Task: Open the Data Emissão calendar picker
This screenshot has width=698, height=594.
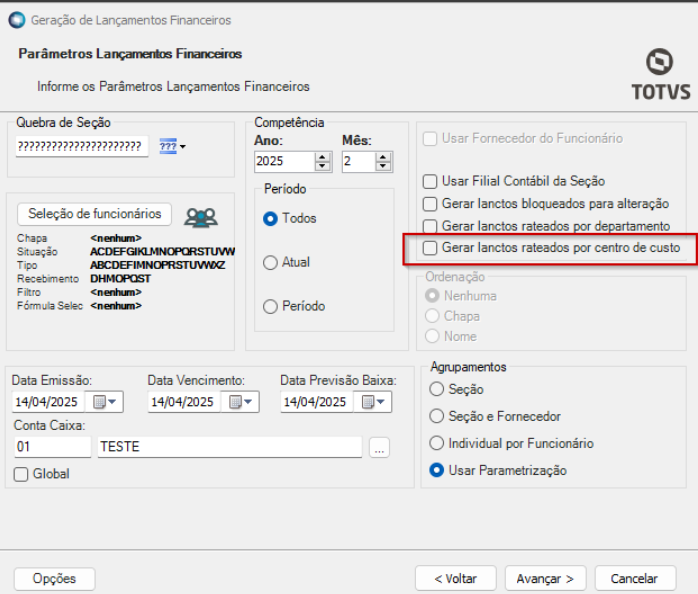Action: pyautogui.click(x=105, y=402)
